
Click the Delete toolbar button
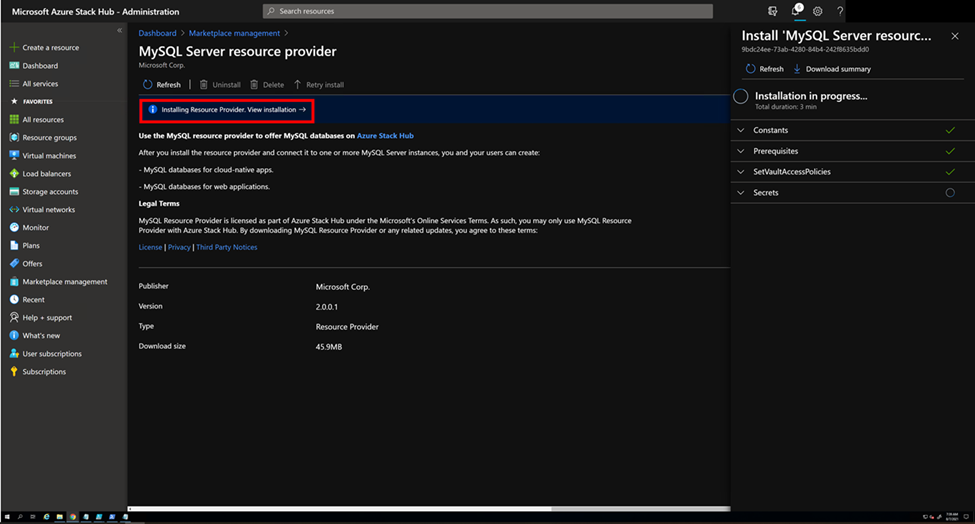tap(267, 85)
